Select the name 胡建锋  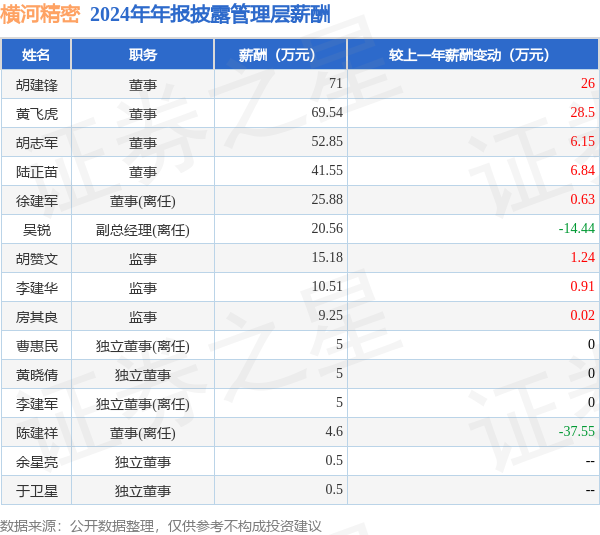[x=37, y=85]
